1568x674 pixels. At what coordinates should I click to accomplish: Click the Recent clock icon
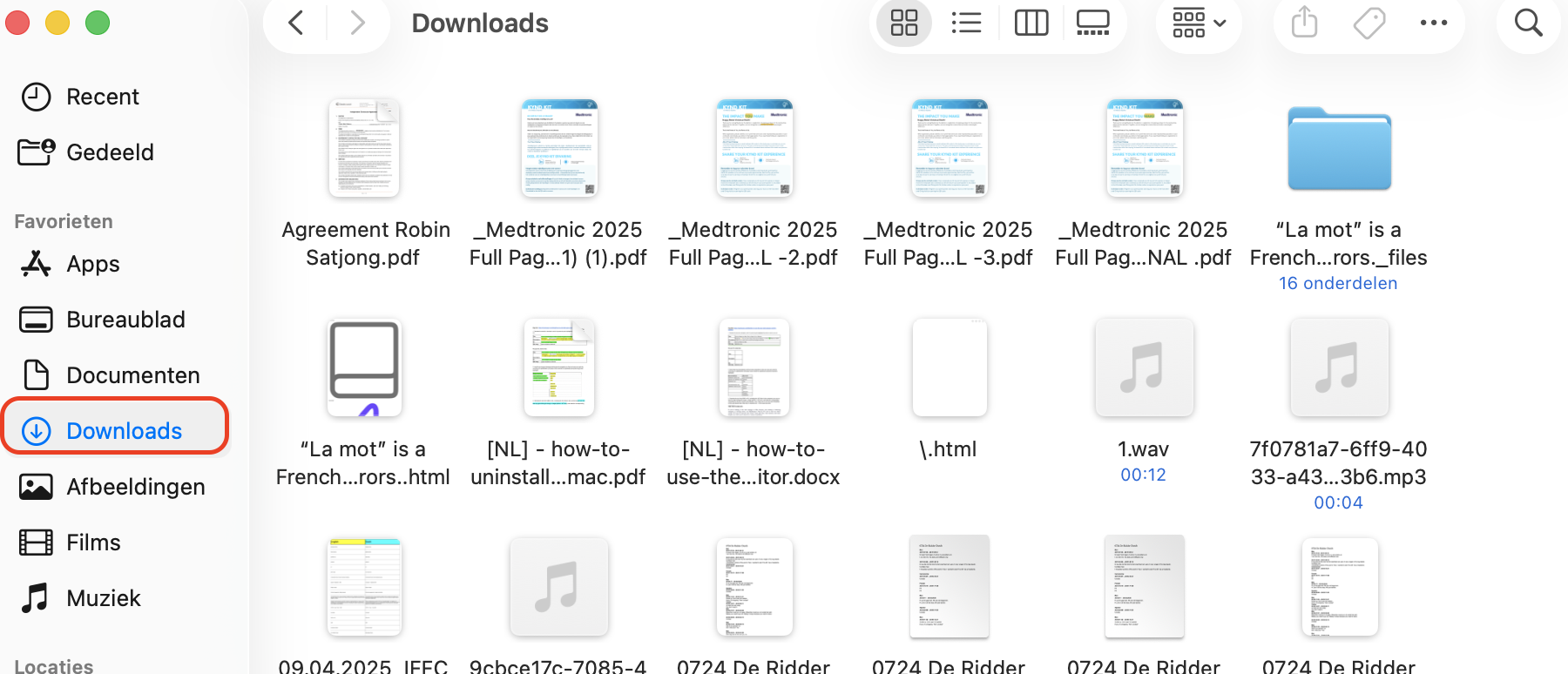(x=36, y=97)
